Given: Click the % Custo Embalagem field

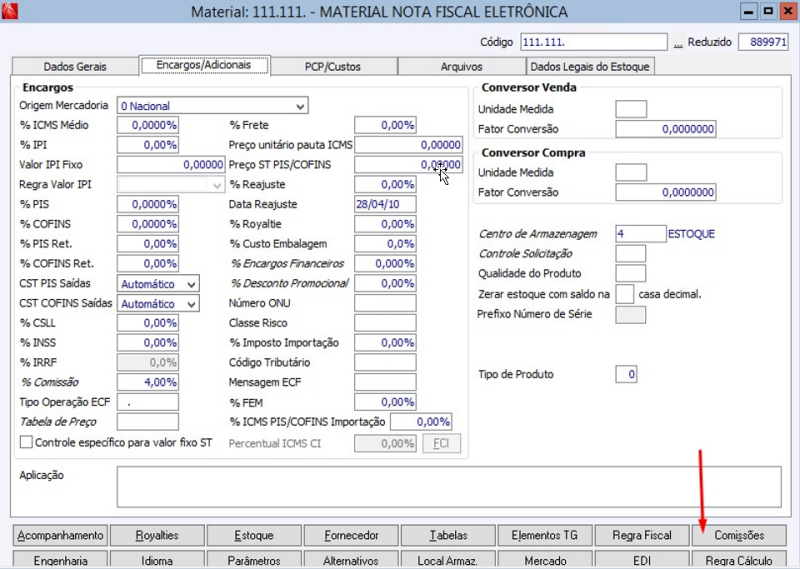Looking at the screenshot, I should point(385,244).
